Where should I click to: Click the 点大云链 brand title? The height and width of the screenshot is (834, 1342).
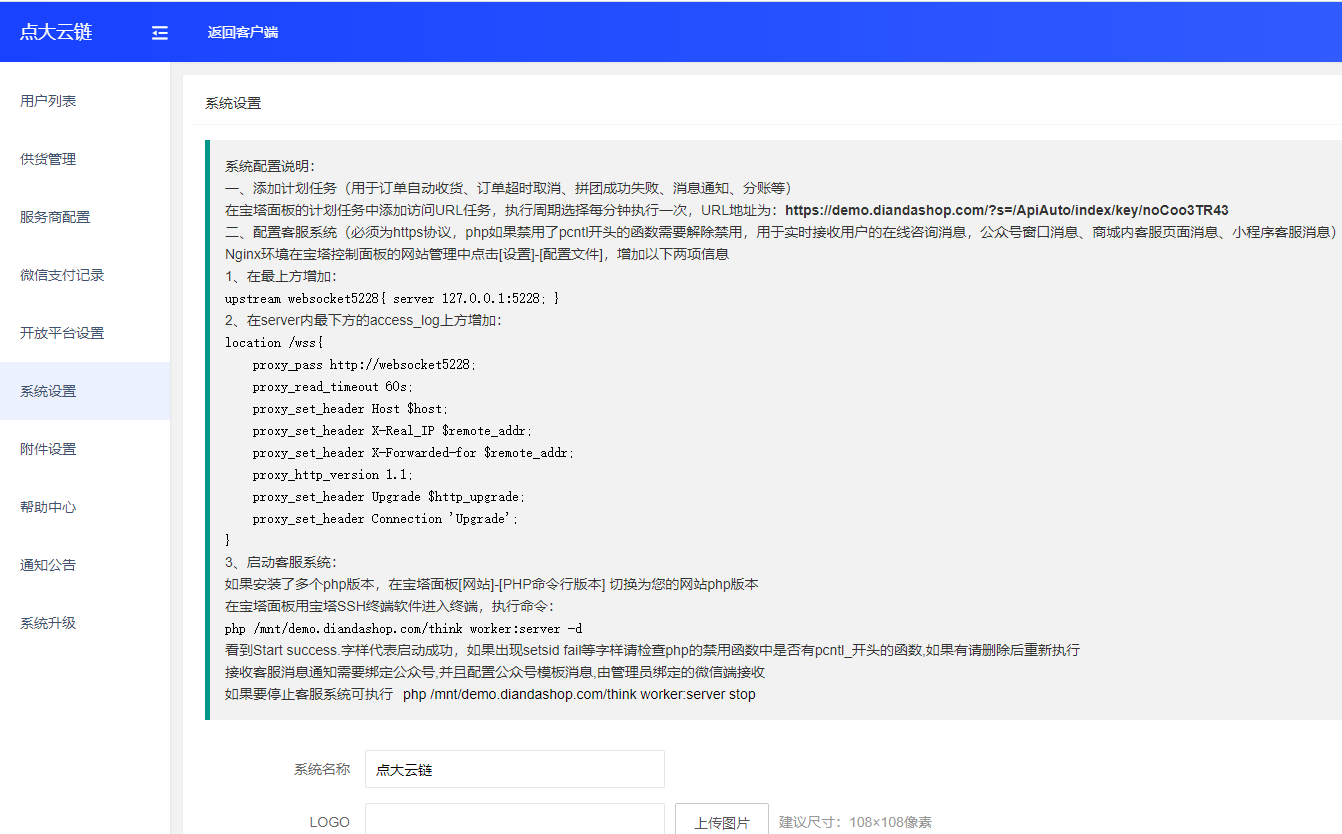point(56,32)
